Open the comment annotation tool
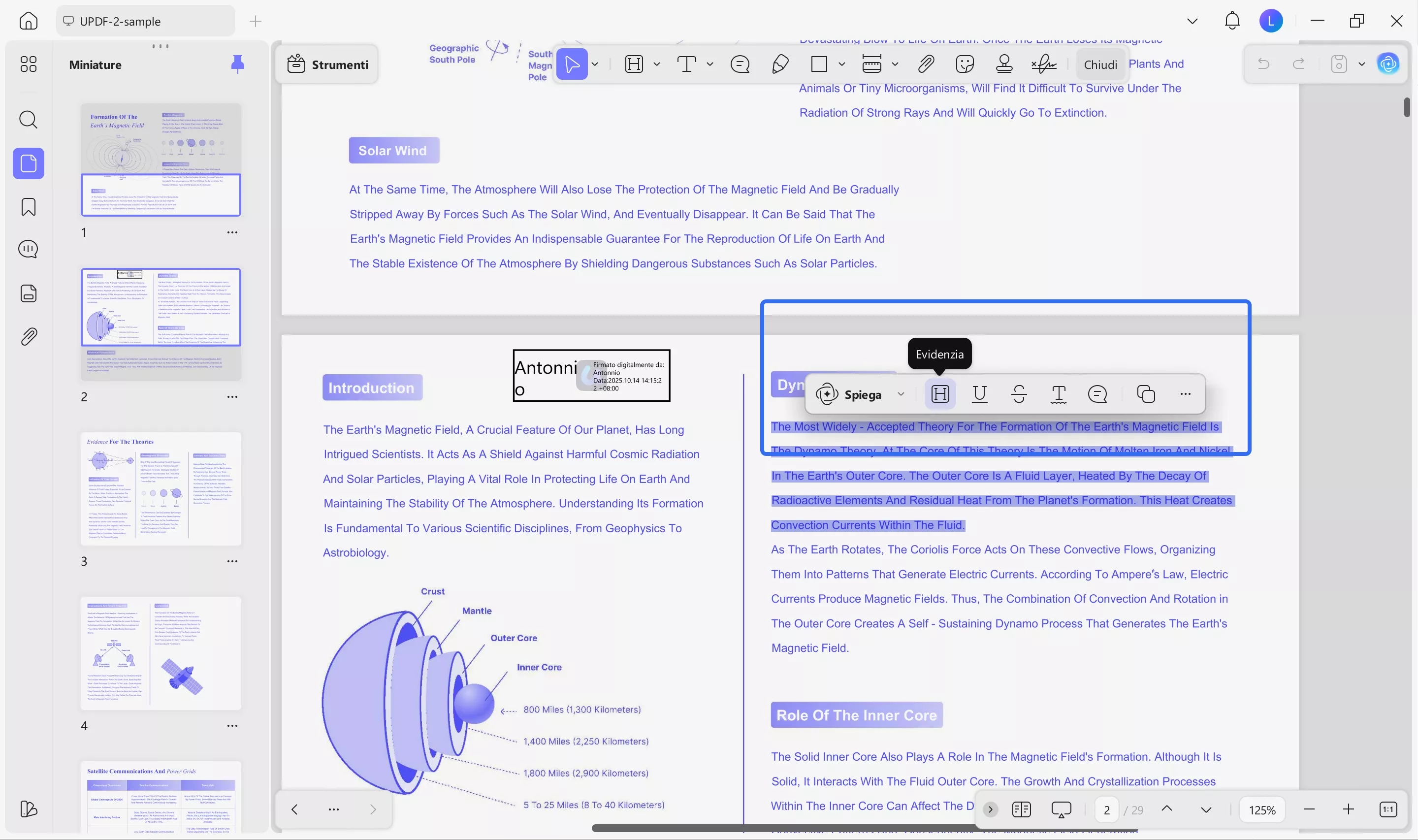Screen dimensions: 1418x840 740,64
